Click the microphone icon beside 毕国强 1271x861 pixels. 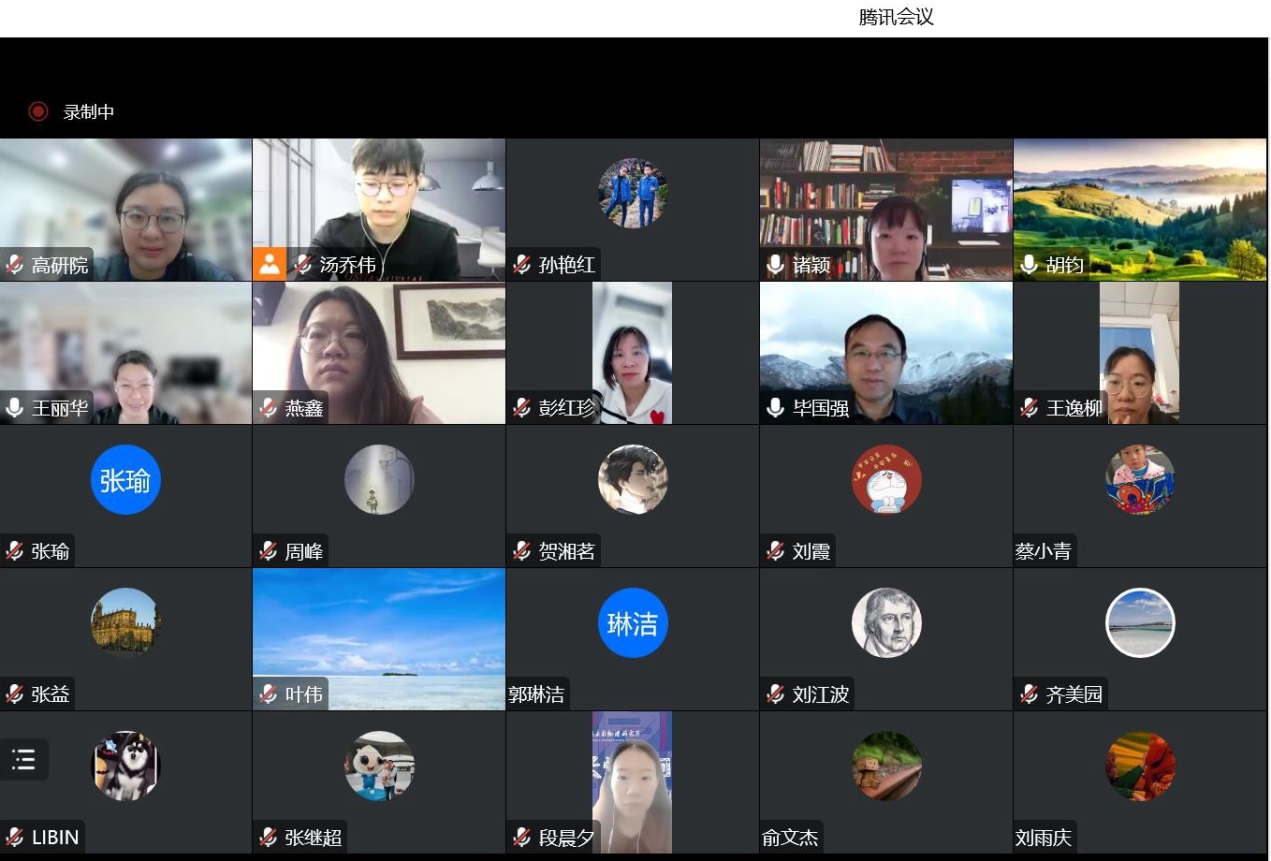click(776, 408)
